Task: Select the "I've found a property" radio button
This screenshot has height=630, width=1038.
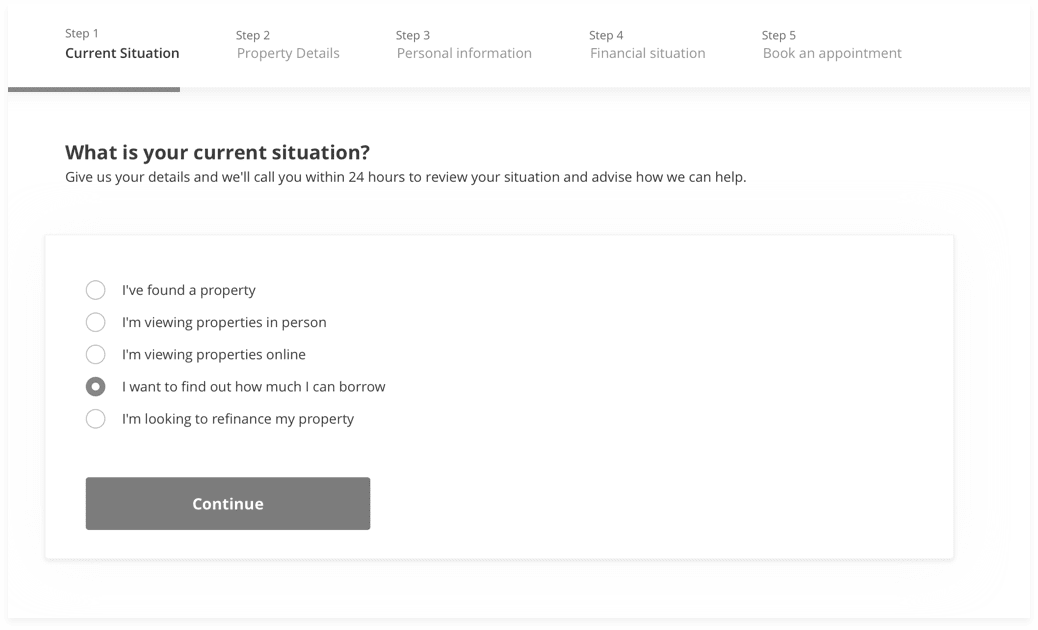Action: [x=95, y=290]
